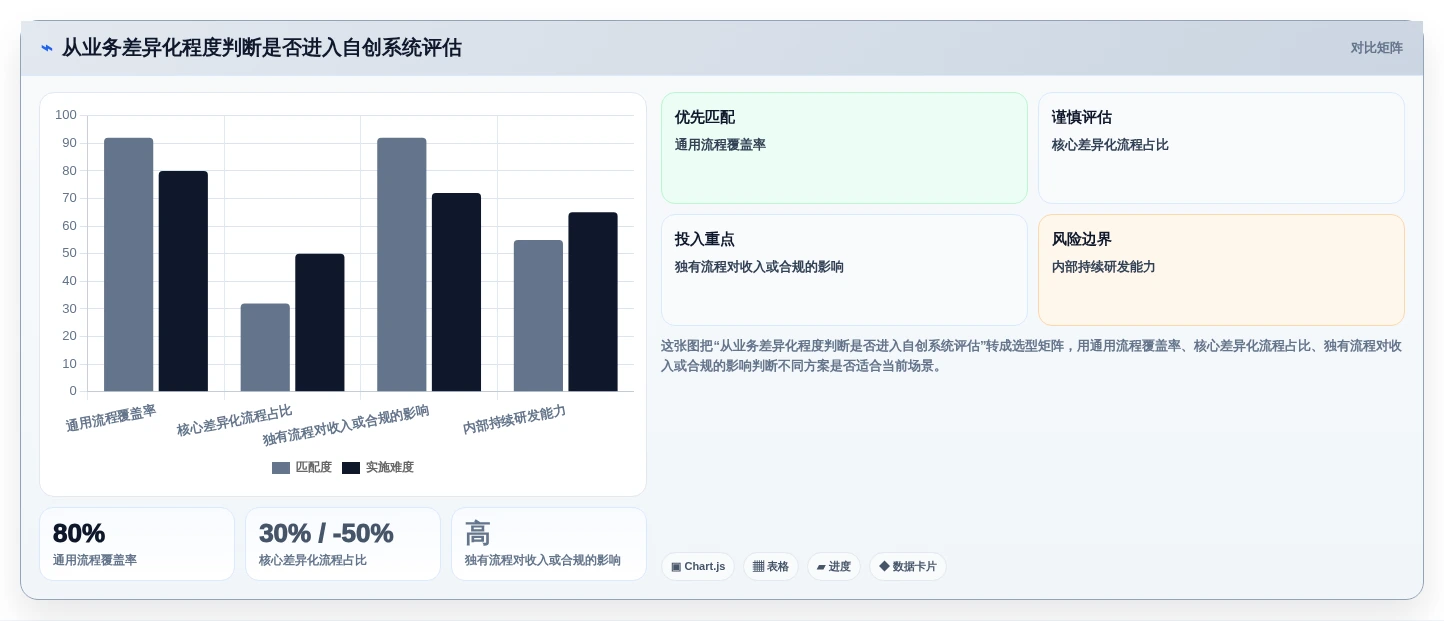Toggle the 实施难度 legend swatch

351,468
